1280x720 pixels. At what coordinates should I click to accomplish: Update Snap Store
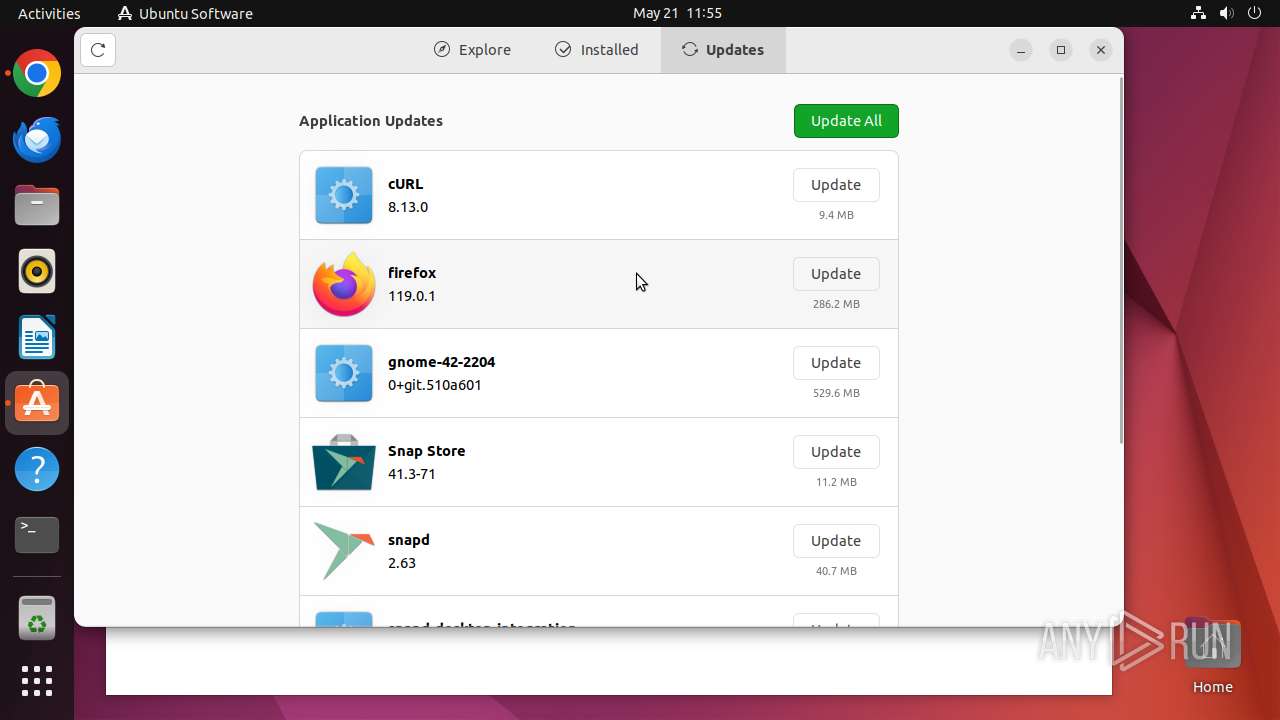click(x=836, y=452)
